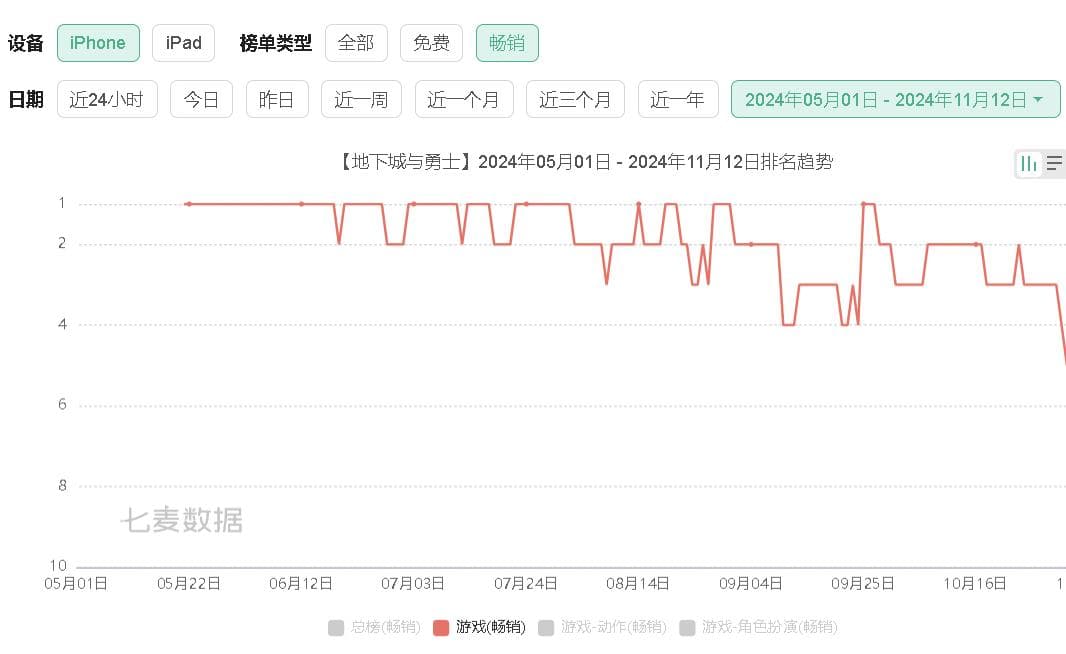
Task: Filter dates to 近一年
Action: (678, 99)
